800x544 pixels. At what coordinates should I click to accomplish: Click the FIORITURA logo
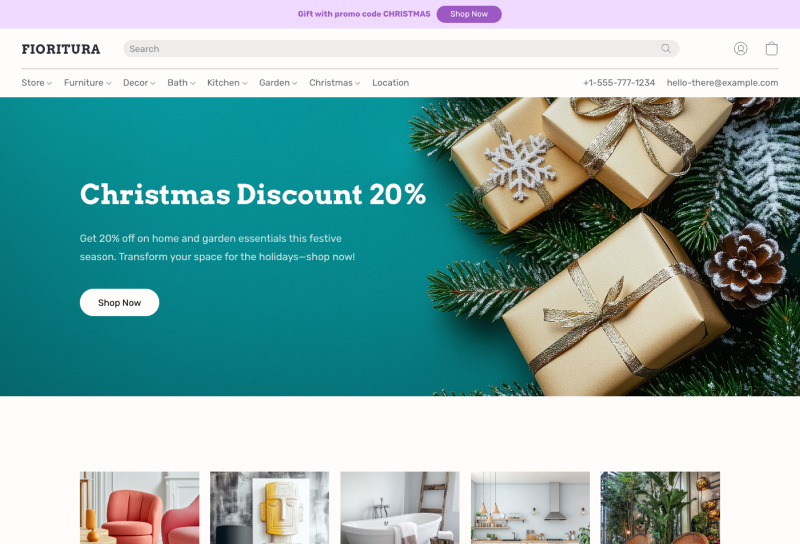click(x=61, y=49)
